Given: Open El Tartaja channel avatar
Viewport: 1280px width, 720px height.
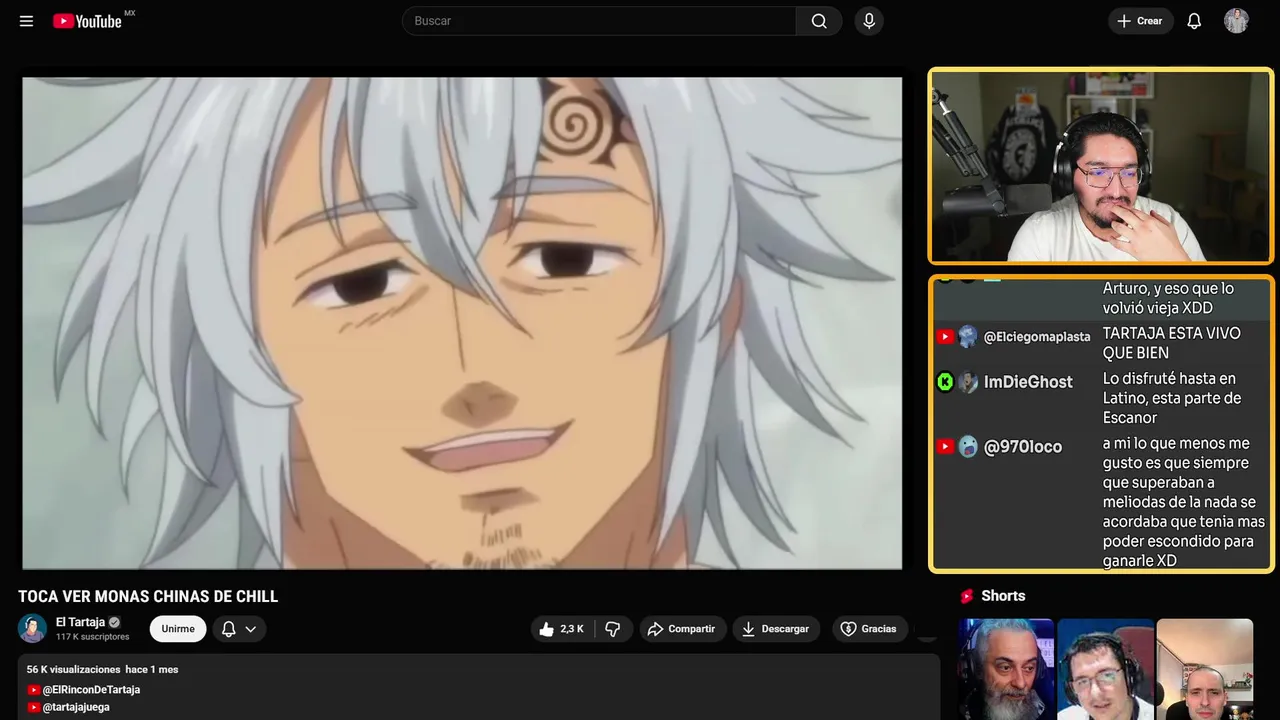Looking at the screenshot, I should pos(33,628).
